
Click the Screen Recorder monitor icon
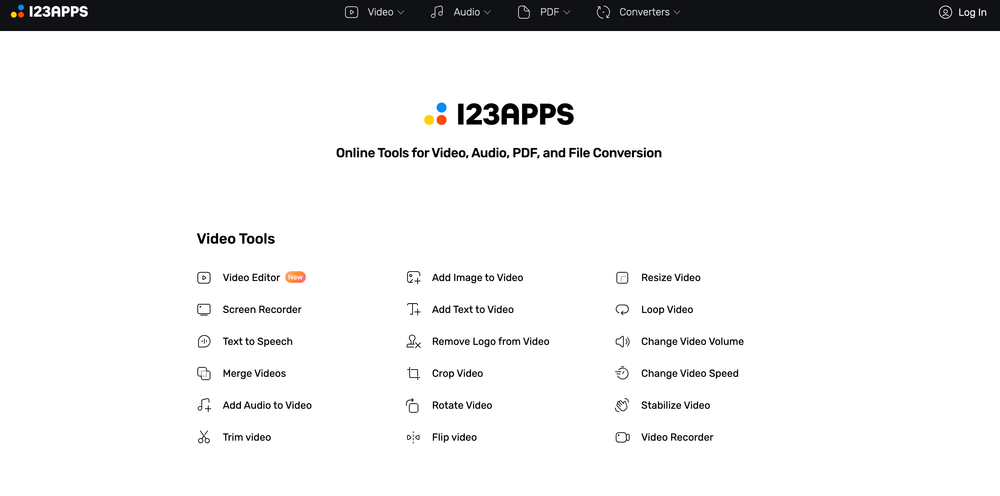[x=203, y=310]
